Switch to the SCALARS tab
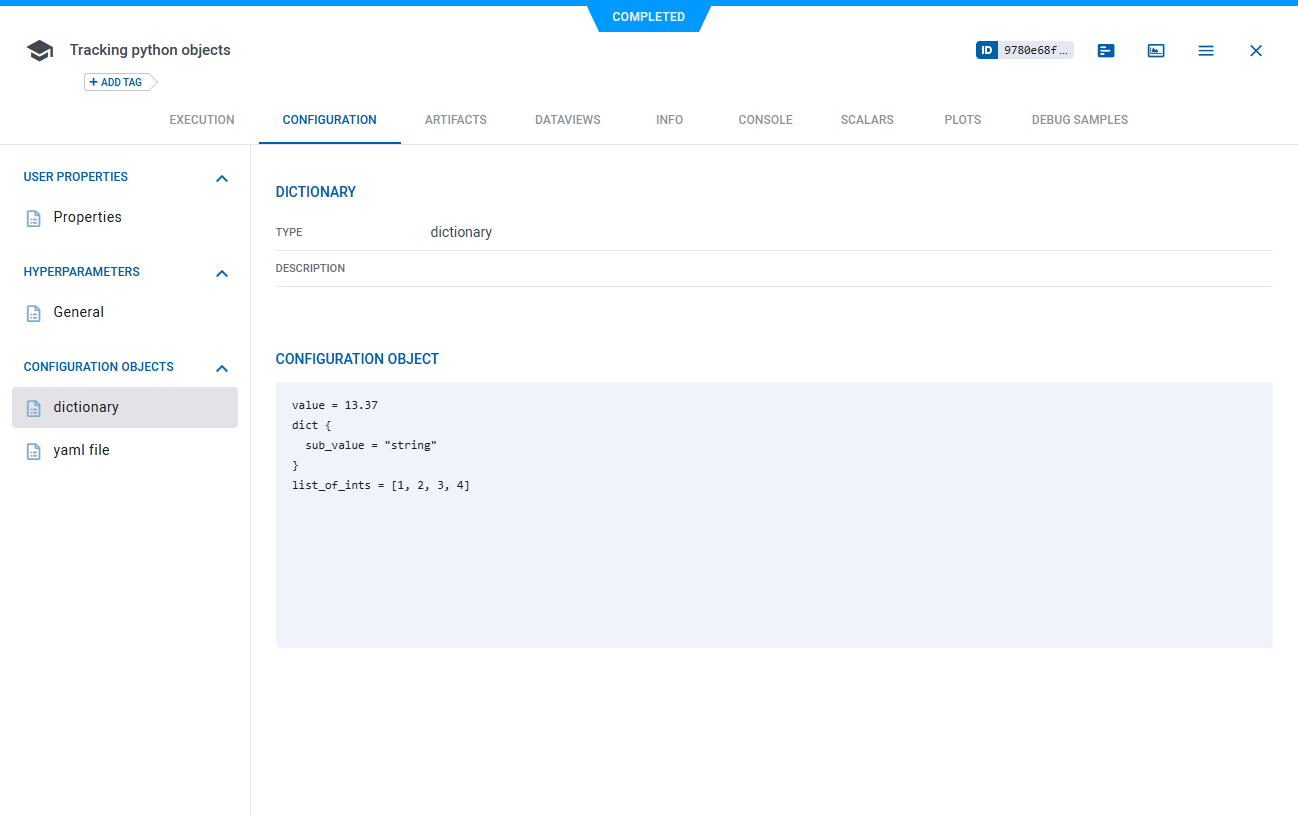1298x816 pixels. (x=866, y=119)
